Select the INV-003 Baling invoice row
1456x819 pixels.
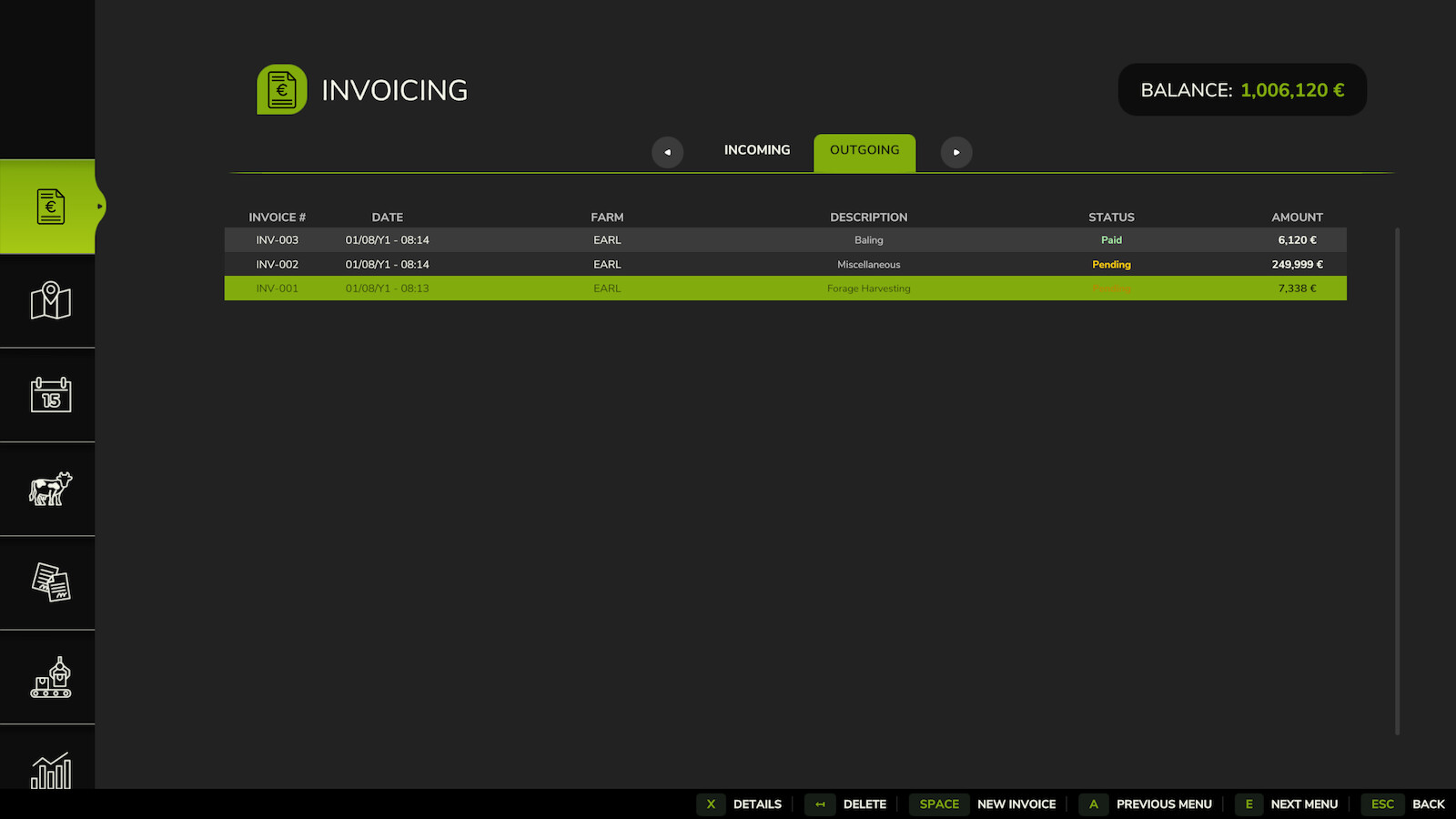click(784, 239)
